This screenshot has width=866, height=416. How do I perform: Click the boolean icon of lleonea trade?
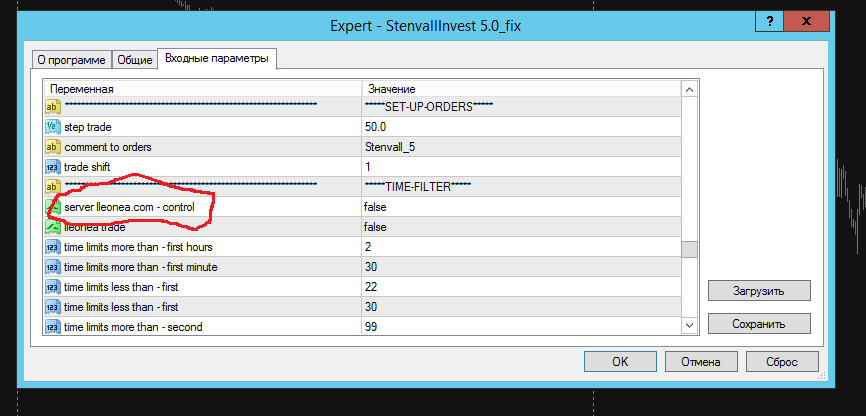point(52,227)
